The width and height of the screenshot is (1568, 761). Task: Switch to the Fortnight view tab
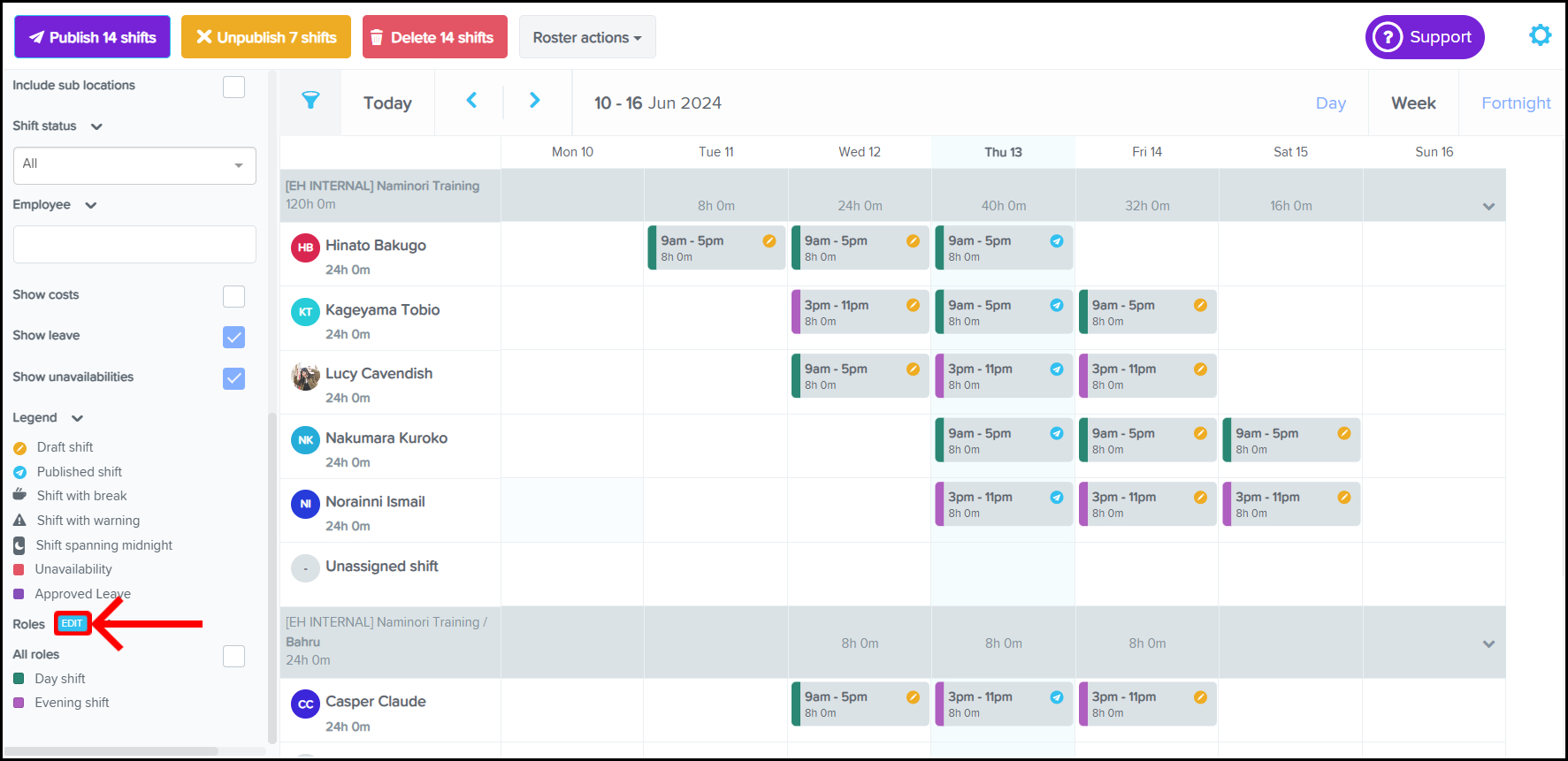tap(1515, 103)
